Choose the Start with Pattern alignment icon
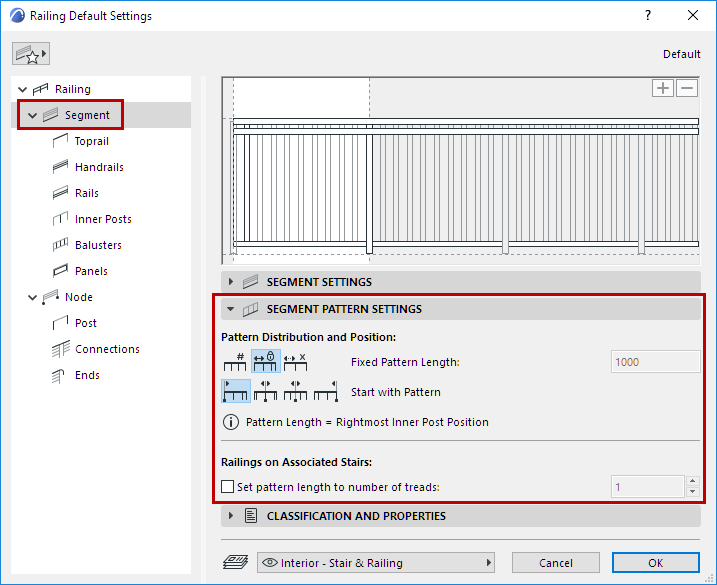The image size is (717, 585). [235, 392]
